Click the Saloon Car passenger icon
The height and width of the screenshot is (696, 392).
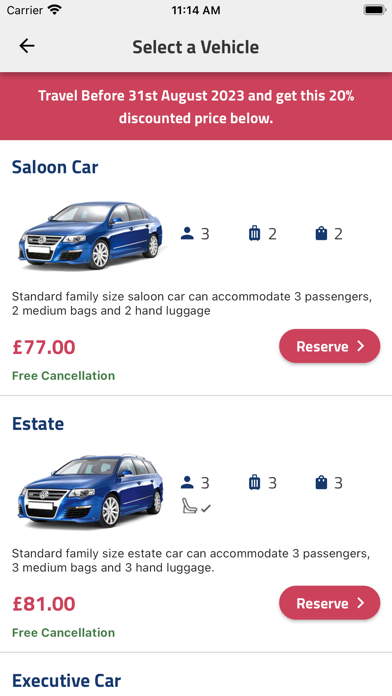click(x=187, y=233)
